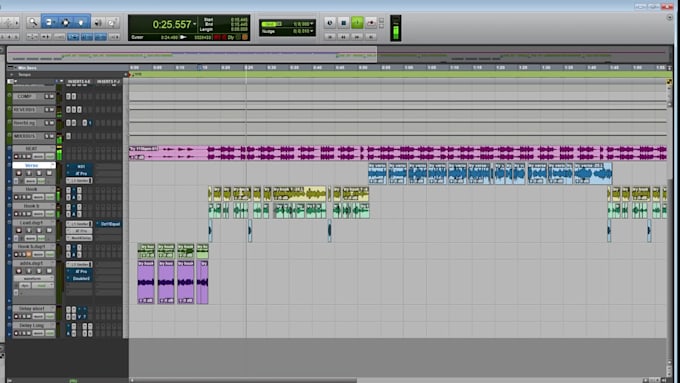The image size is (680, 383).
Task: Open the AT Pro insert on the Verse track
Action: coord(79,173)
